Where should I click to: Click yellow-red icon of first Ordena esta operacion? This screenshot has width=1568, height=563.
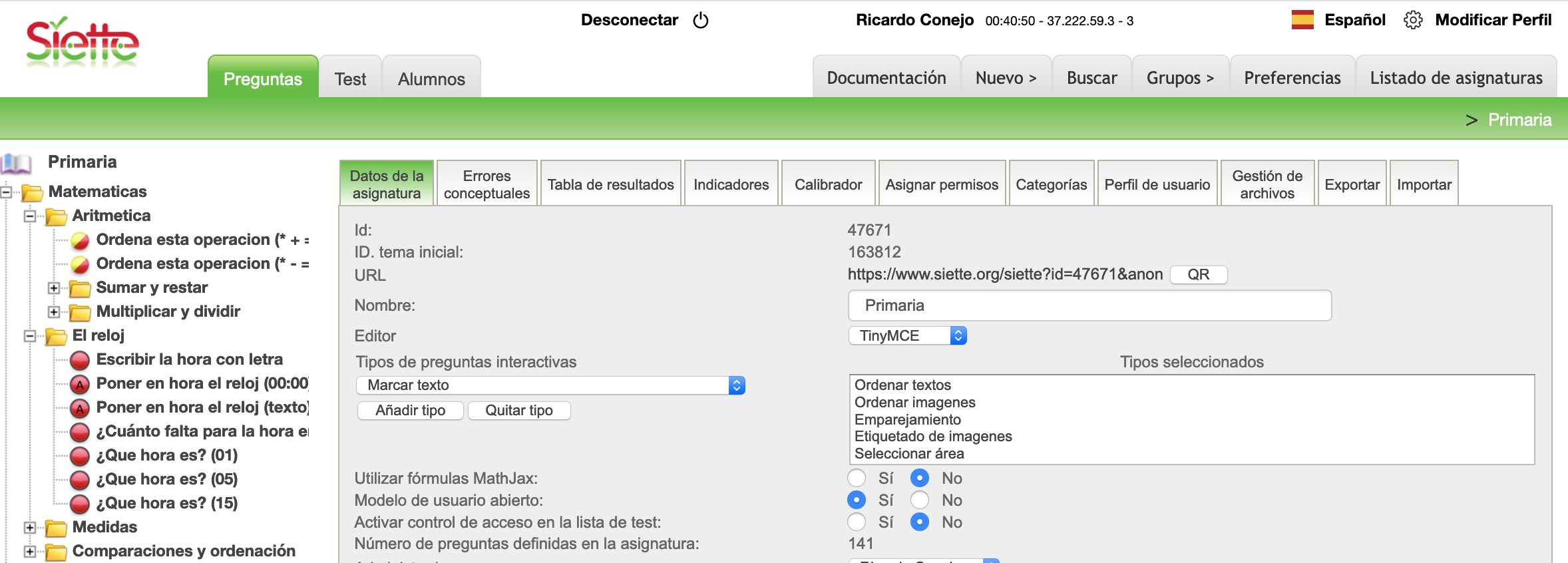(x=80, y=240)
